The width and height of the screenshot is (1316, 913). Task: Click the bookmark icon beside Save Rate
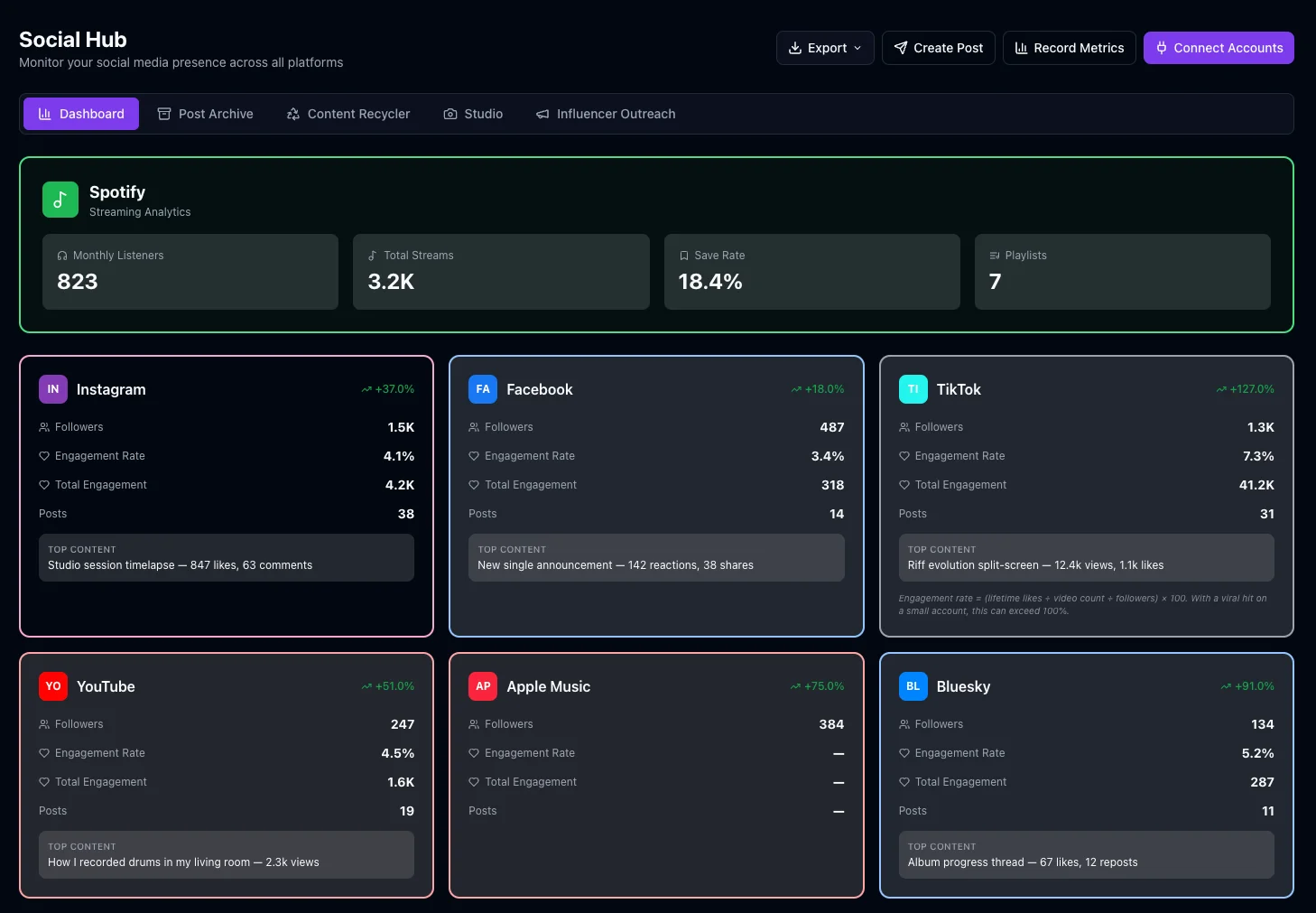(684, 256)
